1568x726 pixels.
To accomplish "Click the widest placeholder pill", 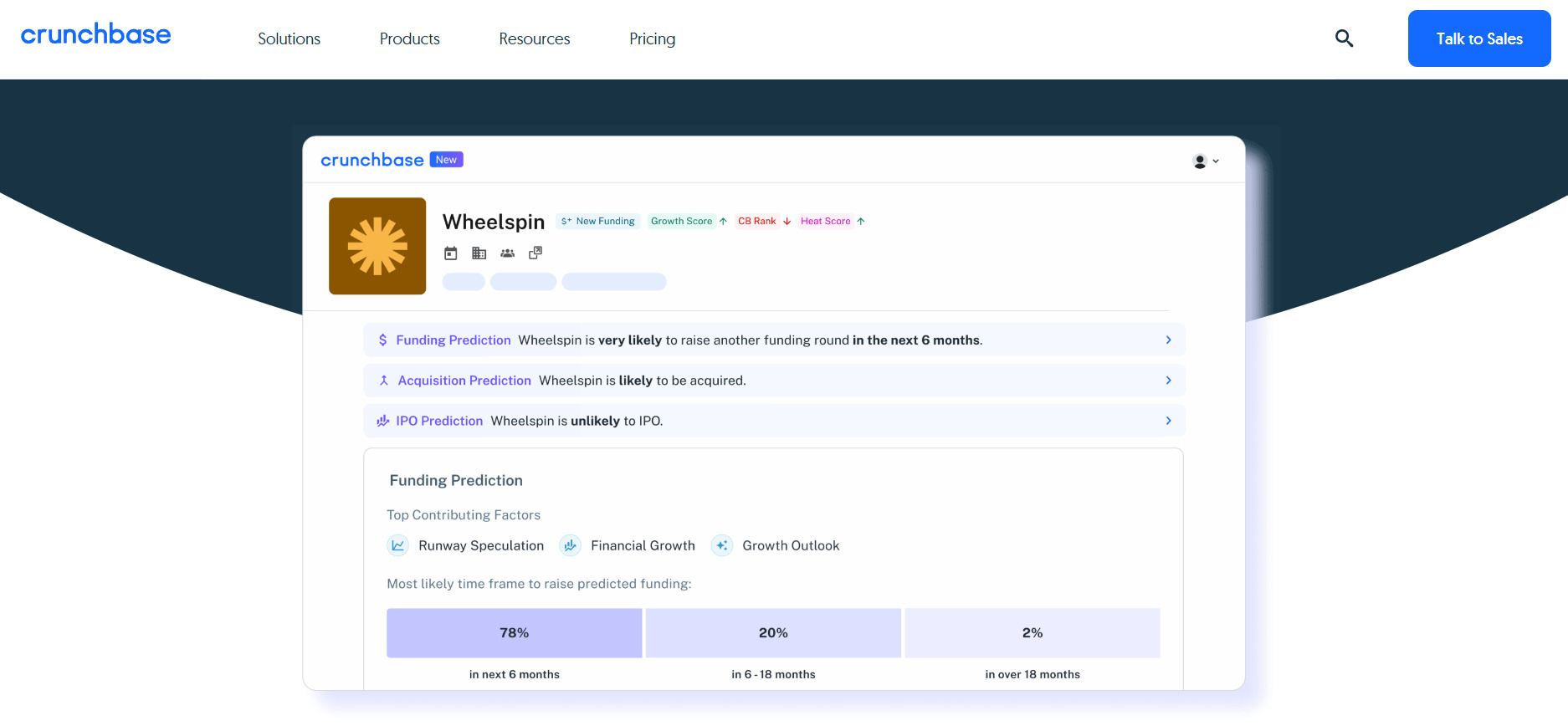I will (614, 281).
